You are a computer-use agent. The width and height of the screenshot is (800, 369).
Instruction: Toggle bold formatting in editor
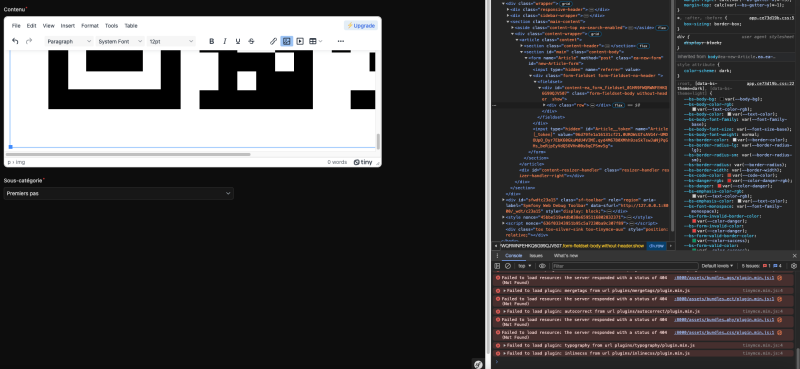(x=211, y=41)
